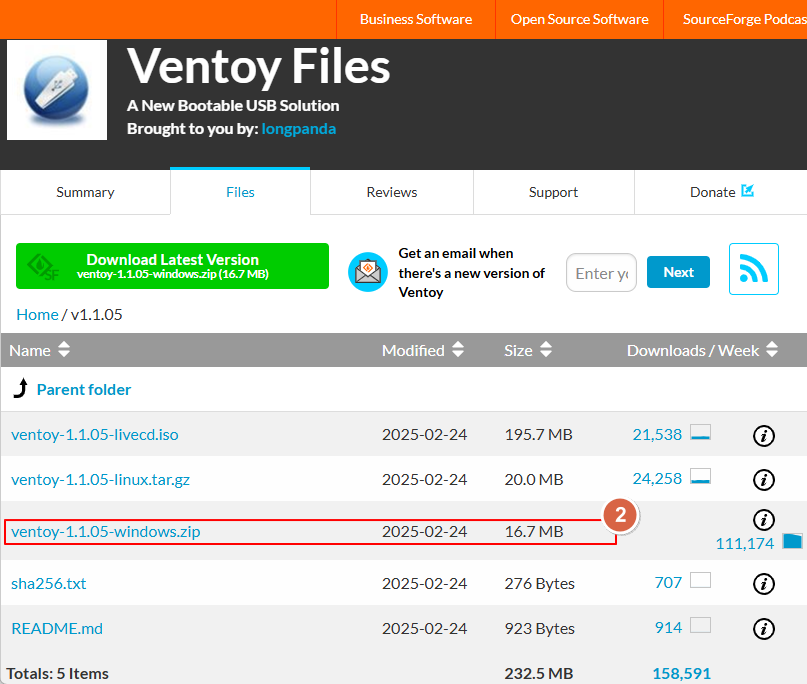View info icon for ventoy-1.1.05-linux.tar.gz
Screen dimensions: 807x684
click(x=763, y=480)
